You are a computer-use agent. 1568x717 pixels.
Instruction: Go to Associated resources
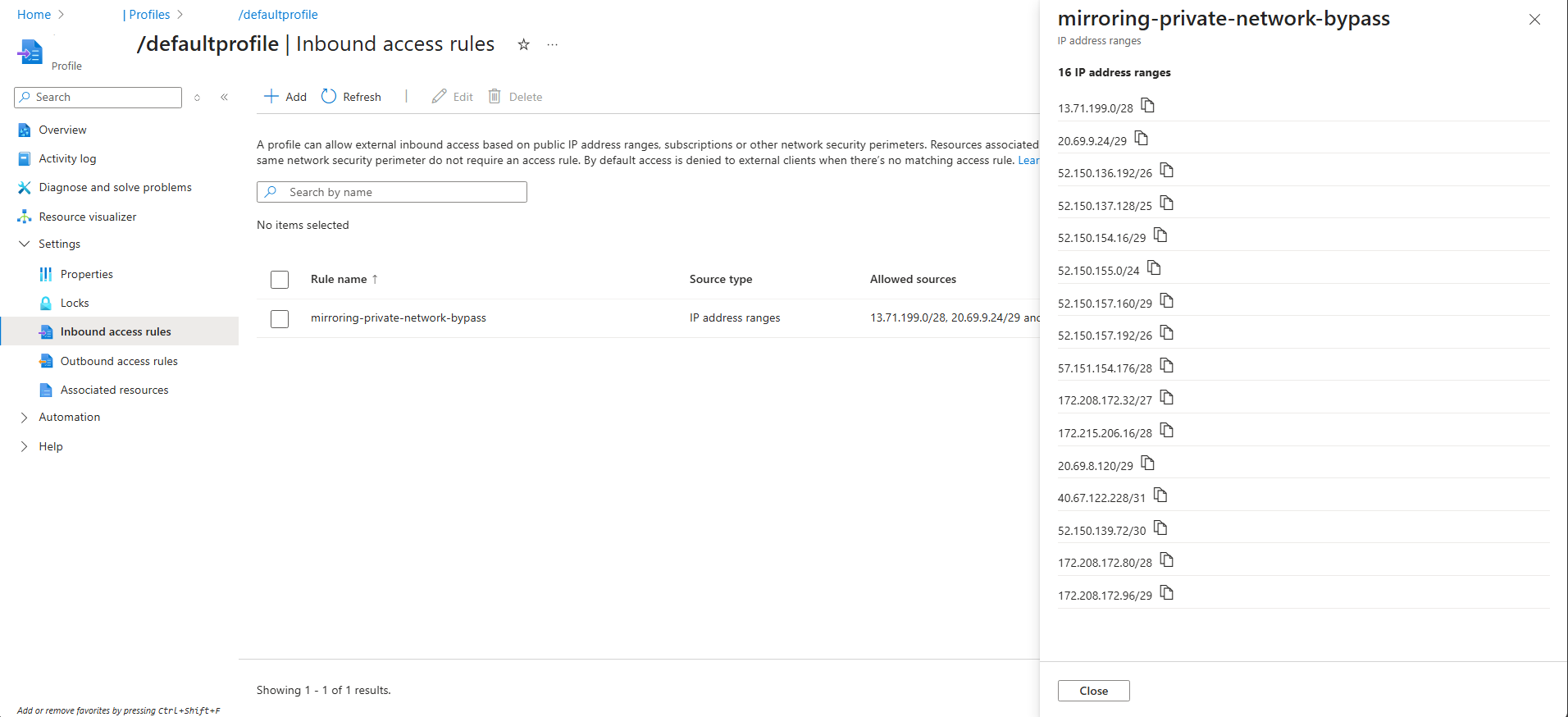[x=114, y=390]
